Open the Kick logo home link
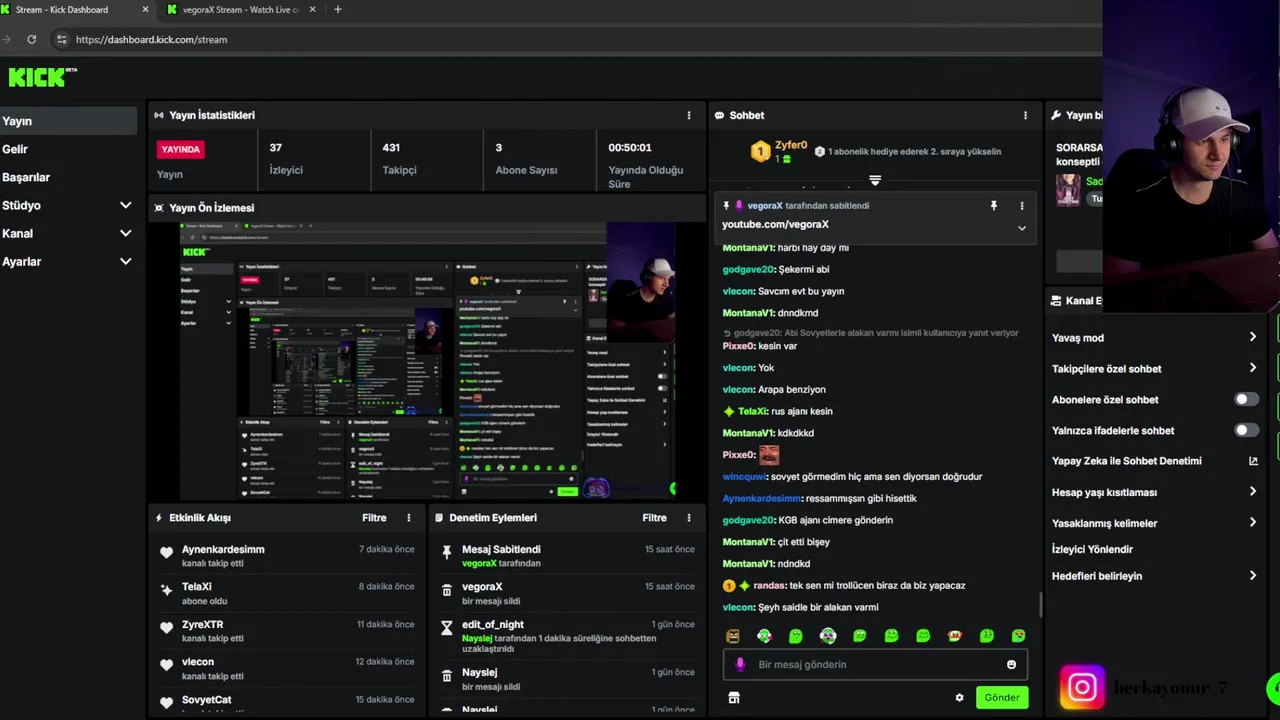 [x=42, y=77]
